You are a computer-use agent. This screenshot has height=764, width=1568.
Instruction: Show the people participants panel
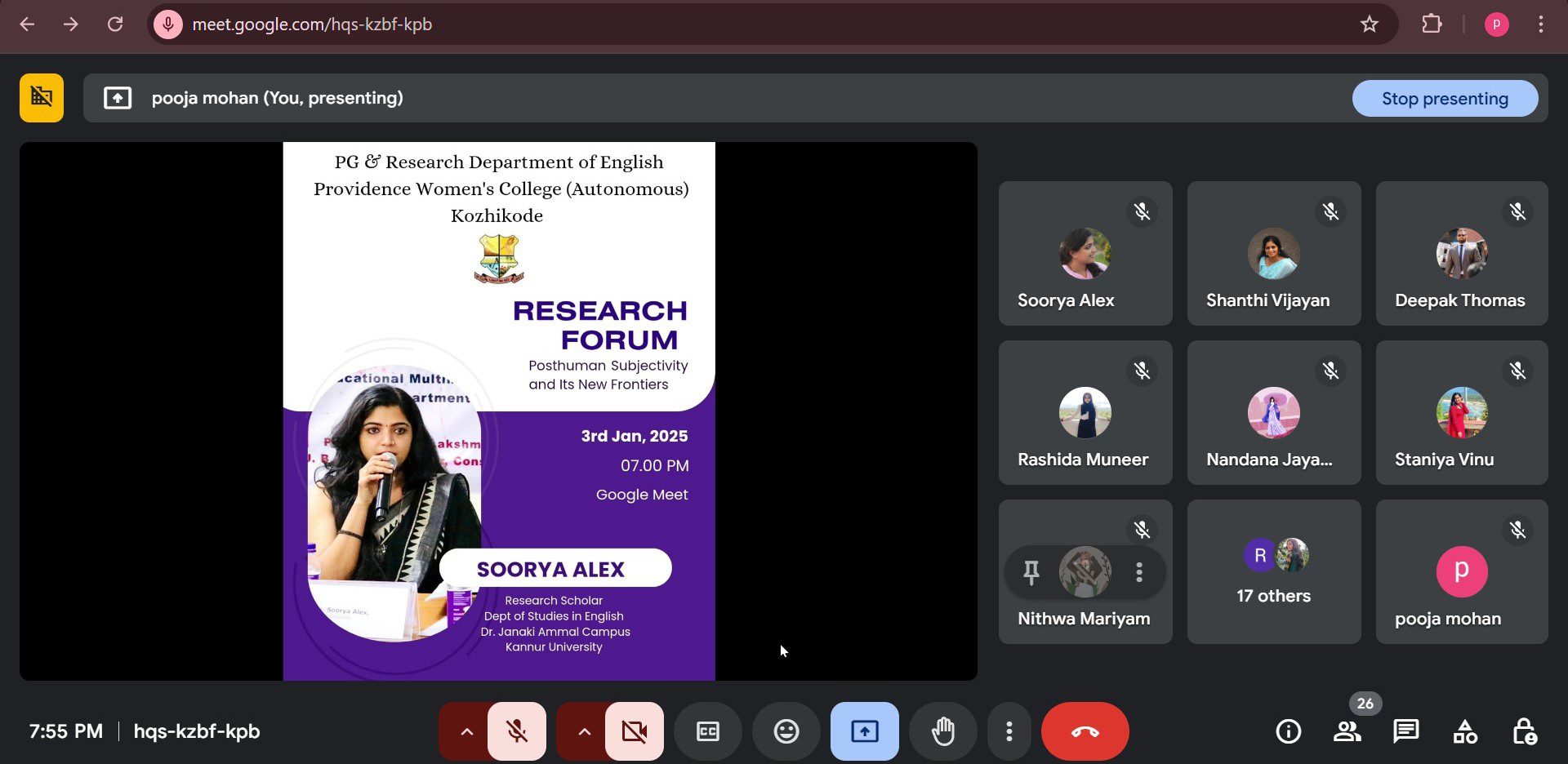pos(1347,731)
